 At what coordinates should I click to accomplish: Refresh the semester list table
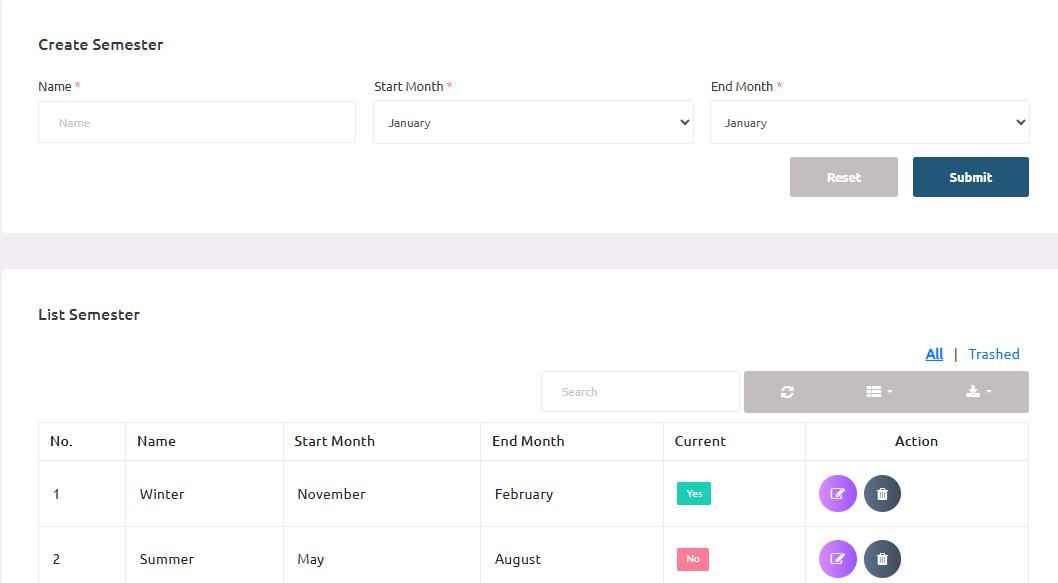click(x=787, y=392)
